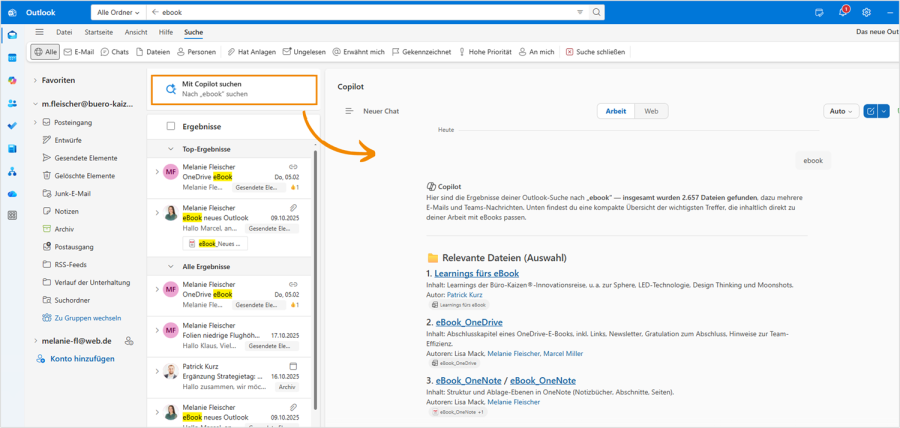
Task: Switch Copilot to Arbeit mode
Action: (x=616, y=111)
